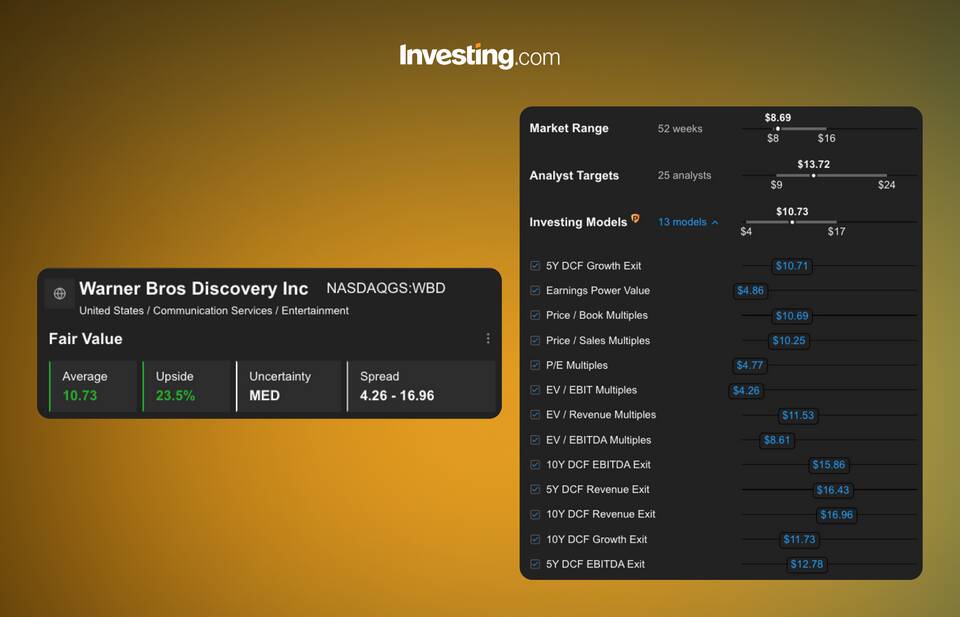The height and width of the screenshot is (617, 960).
Task: Toggle the 10Y DCF EBITDA Exit checkbox
Action: tap(534, 465)
